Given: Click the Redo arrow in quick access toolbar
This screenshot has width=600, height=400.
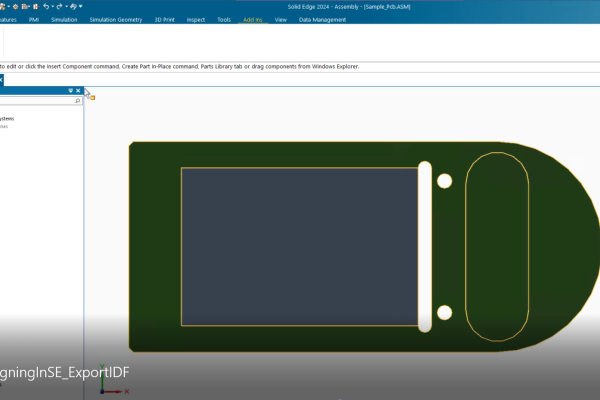Looking at the screenshot, I should pos(60,6).
